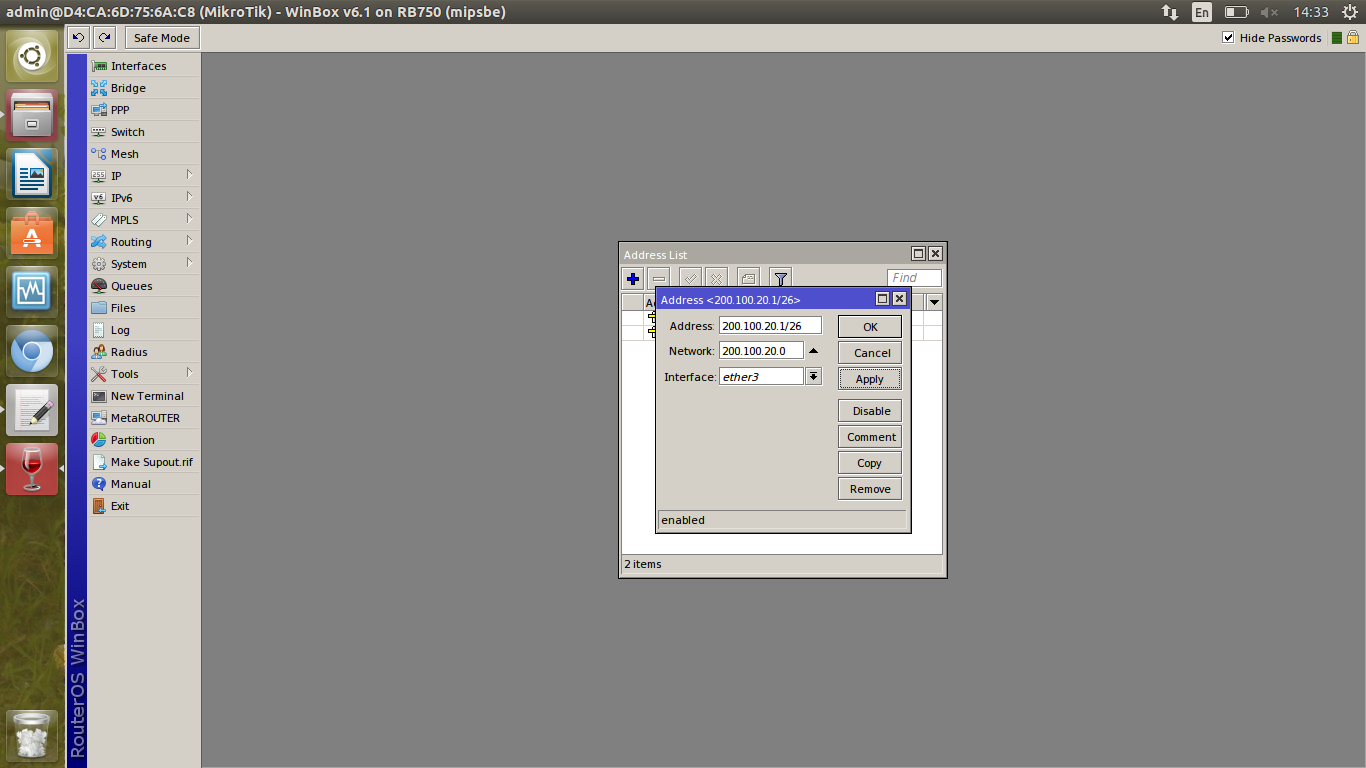Click the Find field in Address List

click(x=914, y=278)
